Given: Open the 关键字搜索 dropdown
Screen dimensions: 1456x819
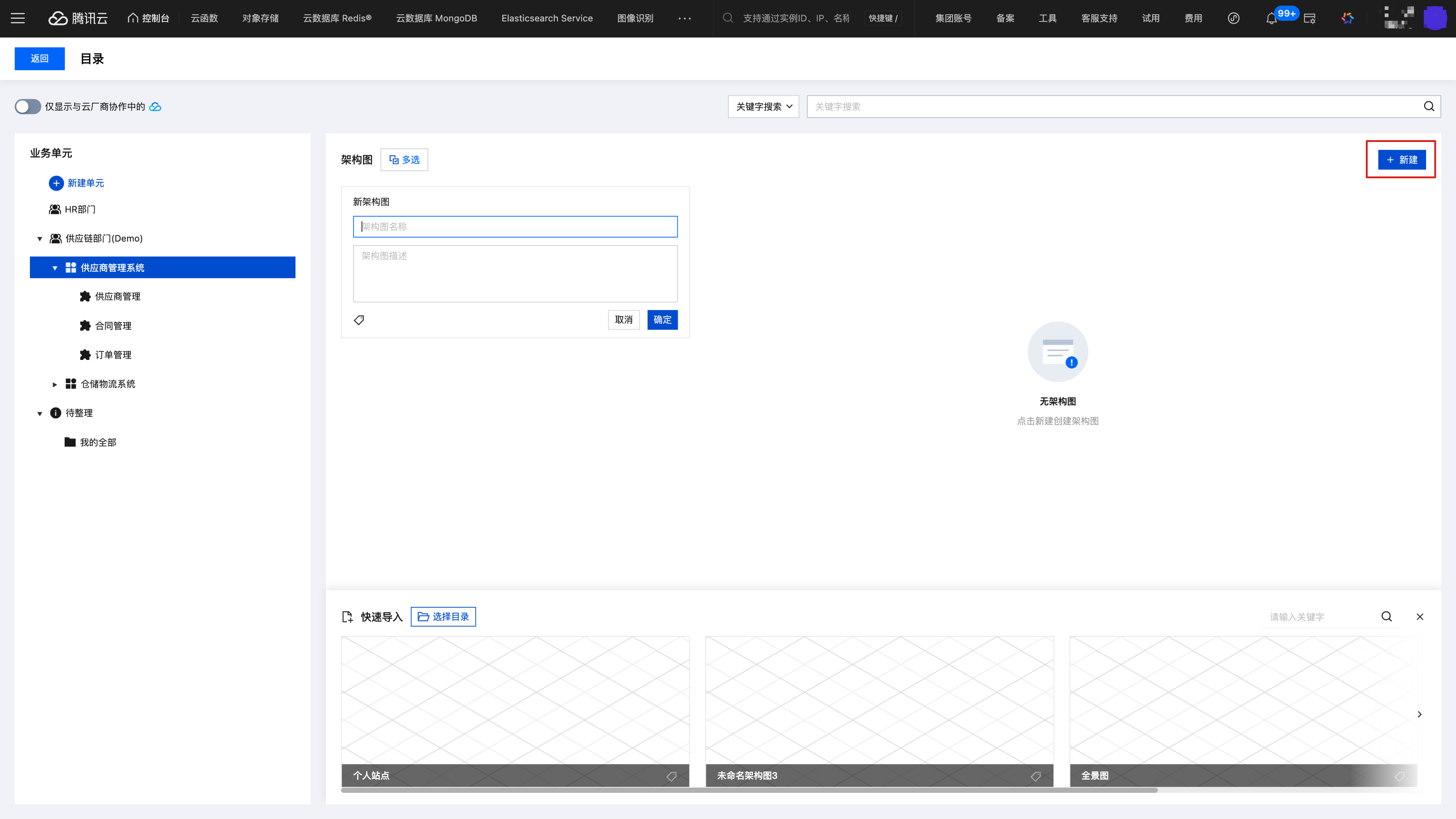Looking at the screenshot, I should 763,106.
